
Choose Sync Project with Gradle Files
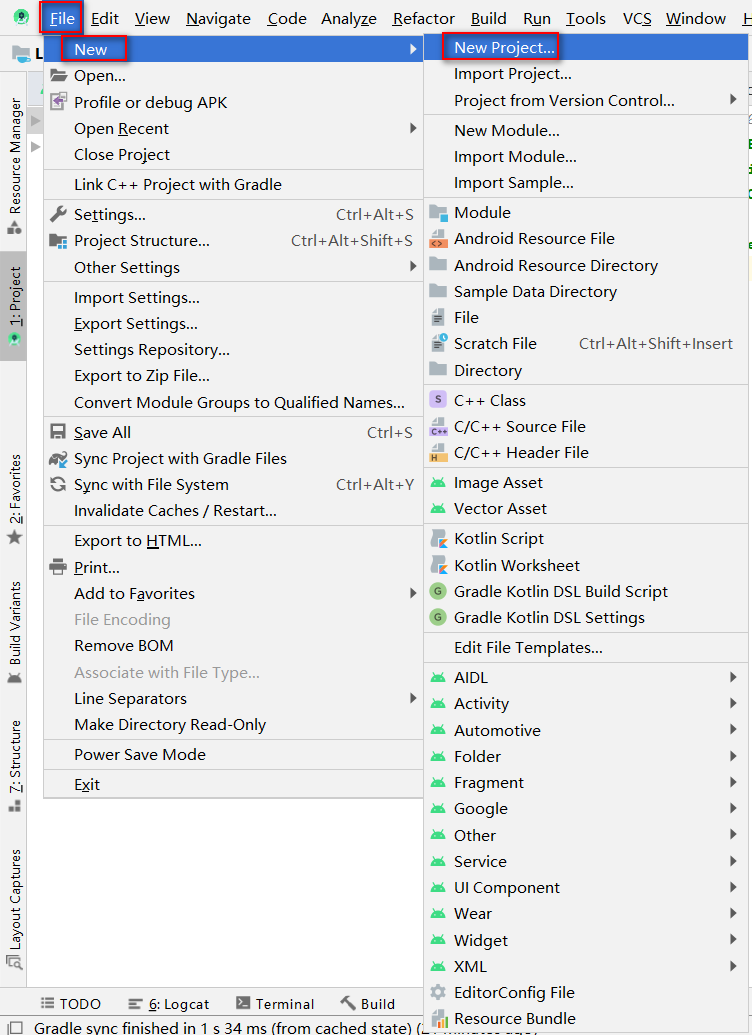click(x=163, y=458)
